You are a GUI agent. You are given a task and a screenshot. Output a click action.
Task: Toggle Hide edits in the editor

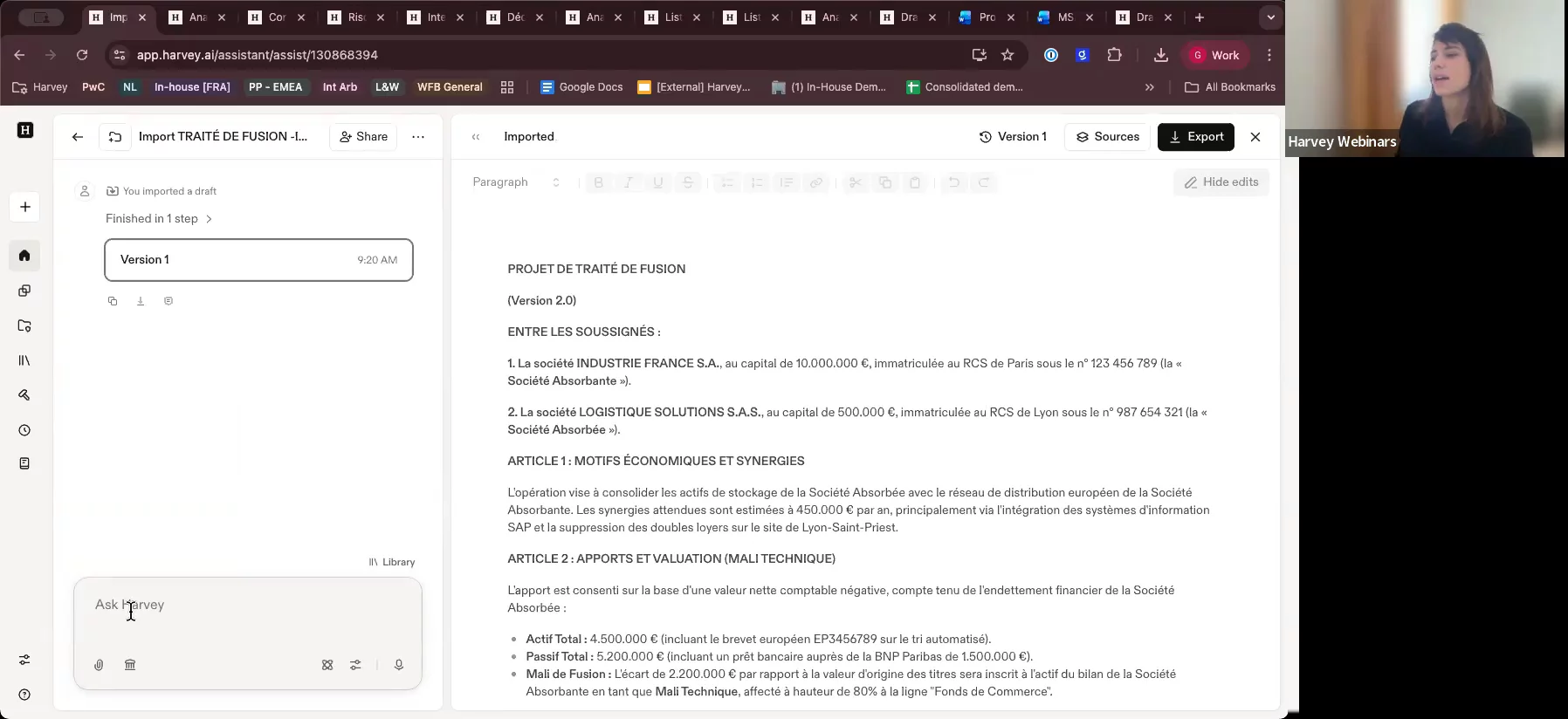(x=1221, y=182)
